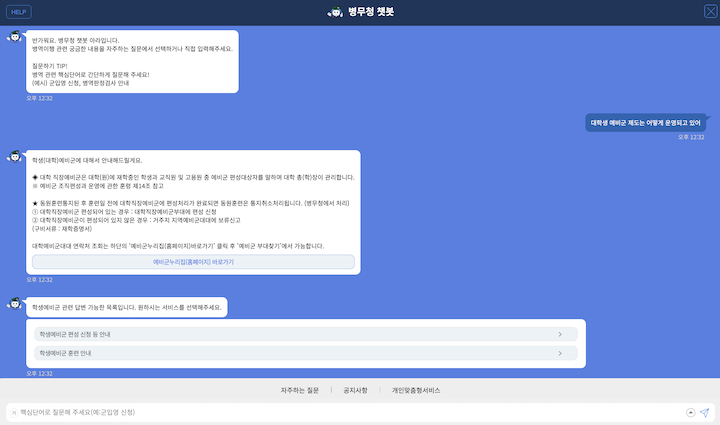Click the text '(구비서류 : 재학증명서)'
Image resolution: width=720 pixels, height=425 pixels.
click(x=62, y=229)
